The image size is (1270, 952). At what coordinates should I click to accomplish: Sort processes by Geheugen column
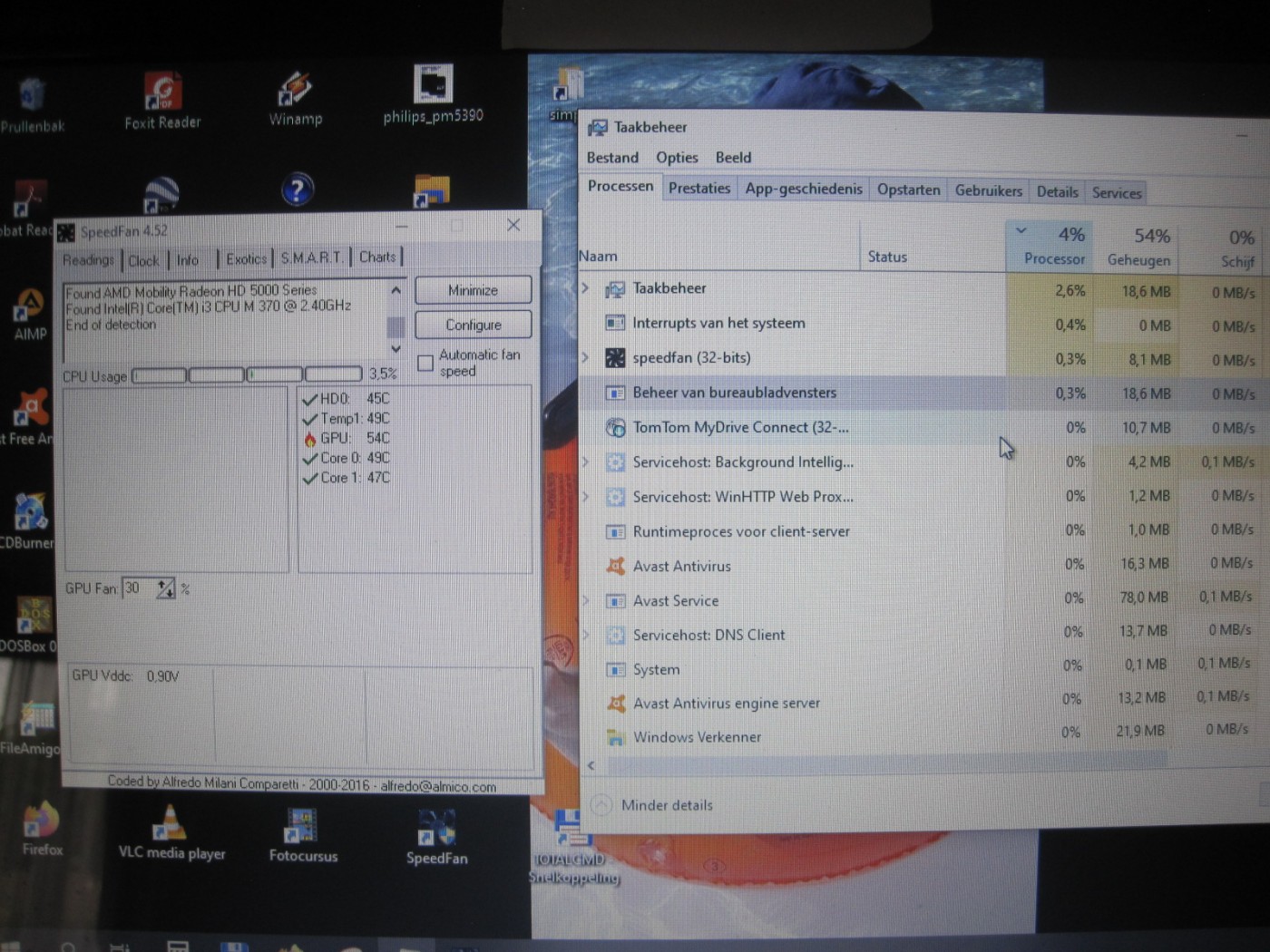1138,248
